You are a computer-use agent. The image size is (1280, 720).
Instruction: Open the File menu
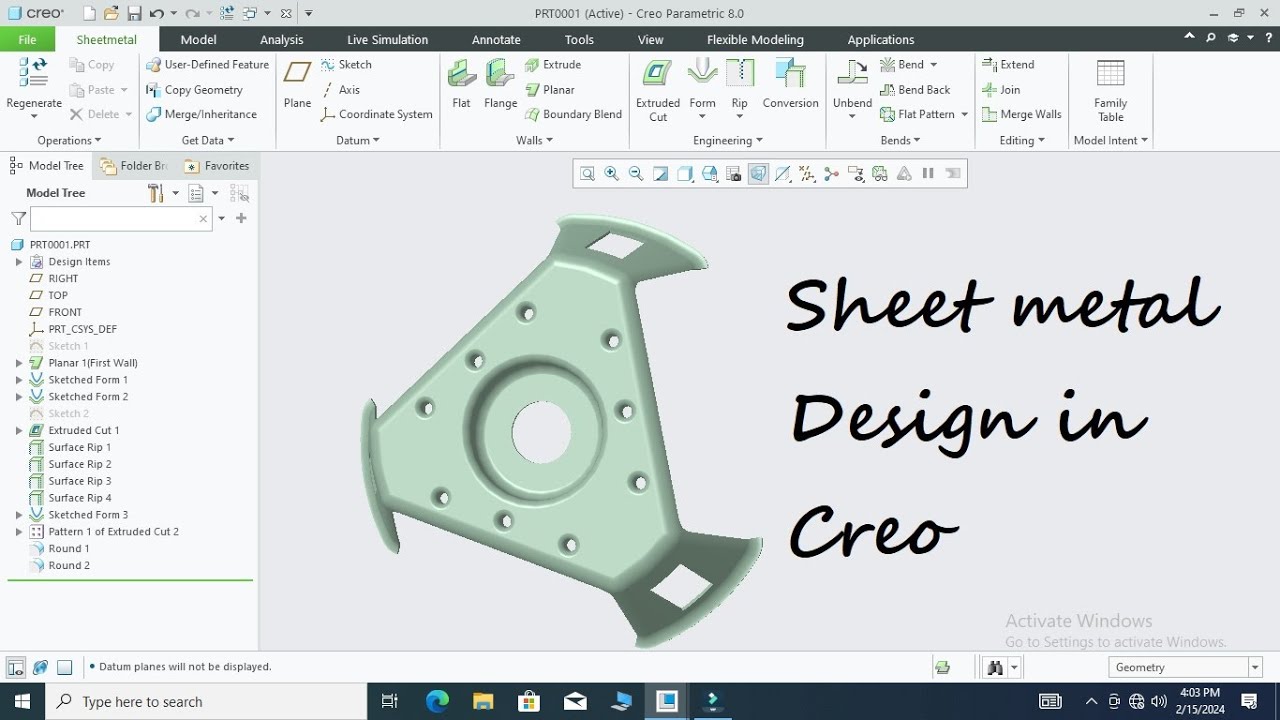click(x=27, y=40)
